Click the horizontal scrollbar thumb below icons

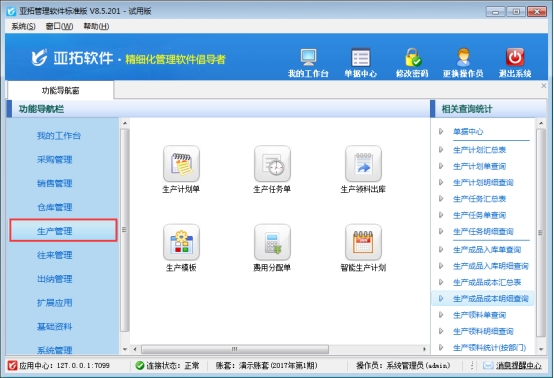click(x=235, y=349)
